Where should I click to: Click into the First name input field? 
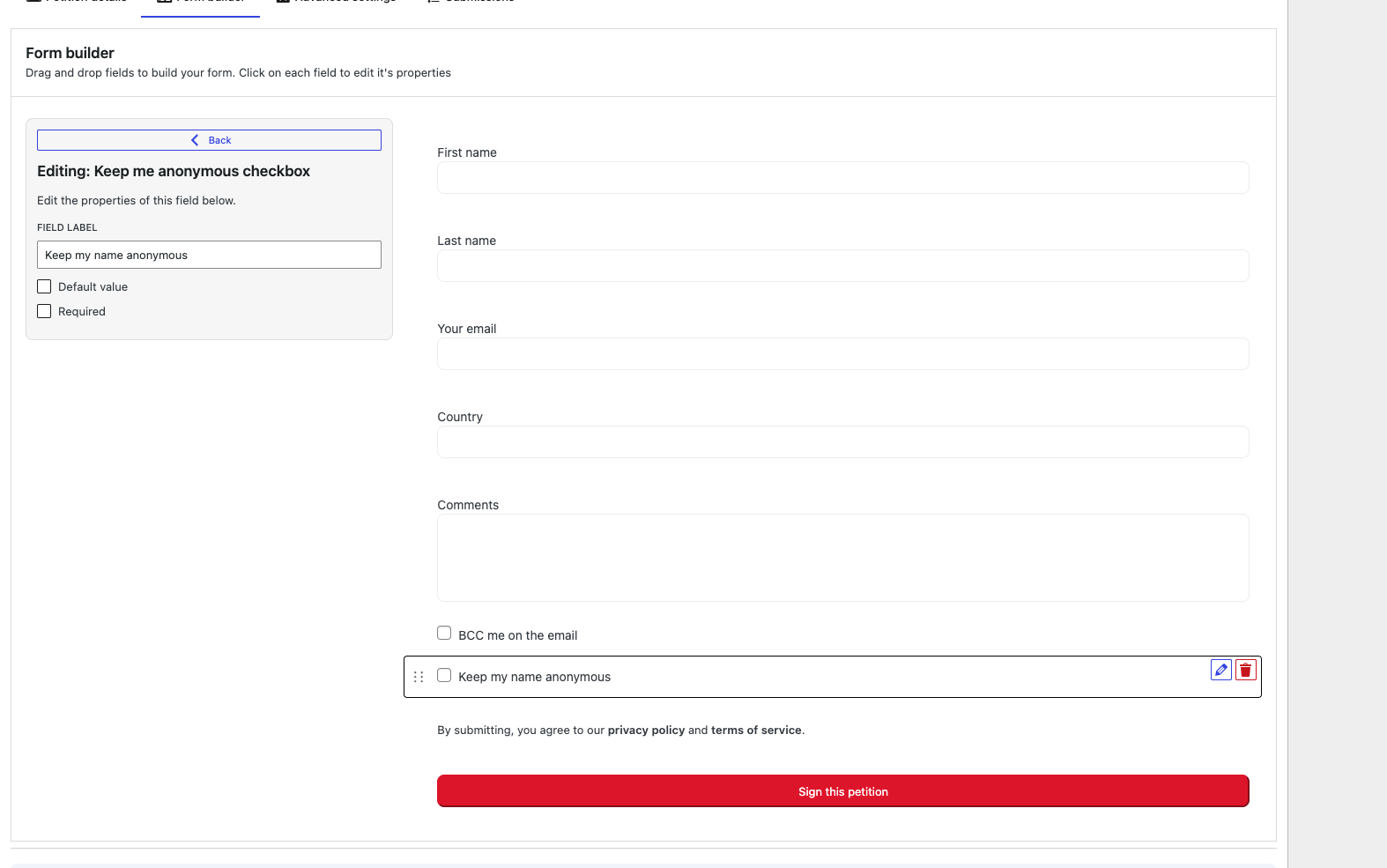[842, 177]
